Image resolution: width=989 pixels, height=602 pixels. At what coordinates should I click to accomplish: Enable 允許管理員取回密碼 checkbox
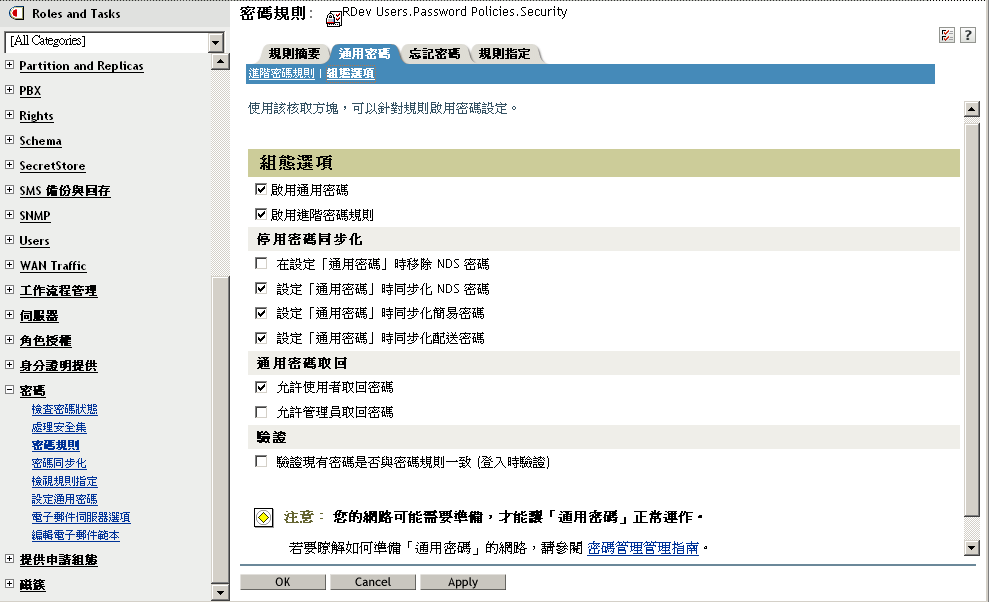[x=261, y=412]
